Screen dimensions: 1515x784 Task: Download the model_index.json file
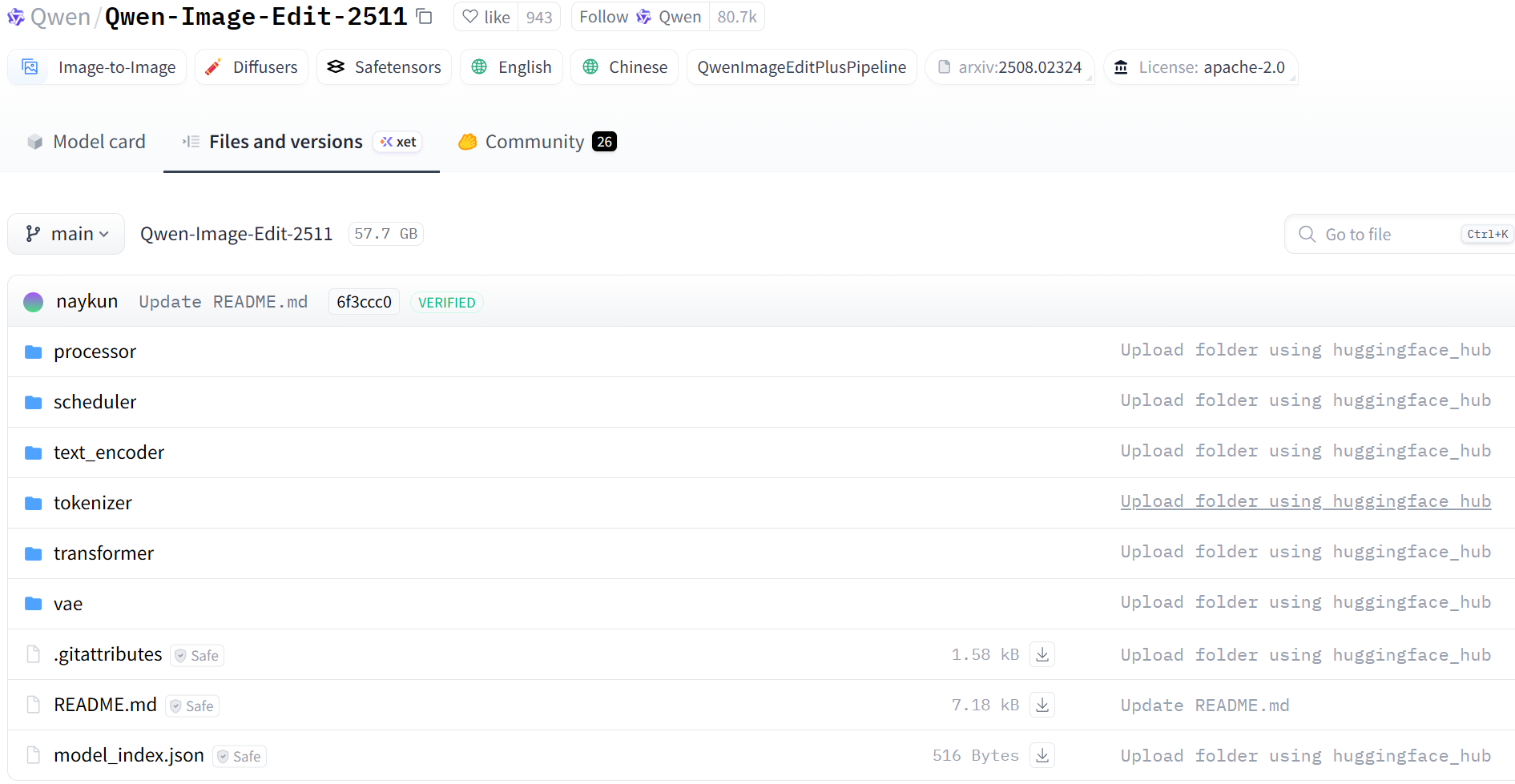coord(1042,755)
